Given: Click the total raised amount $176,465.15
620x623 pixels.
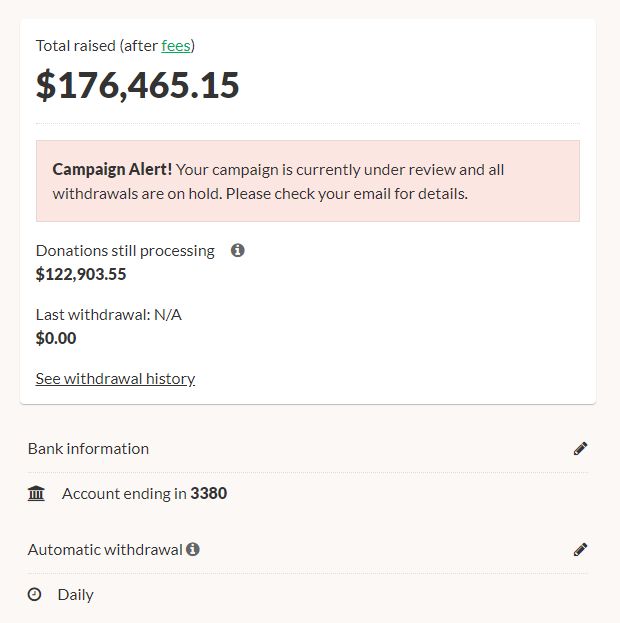Looking at the screenshot, I should coord(138,85).
